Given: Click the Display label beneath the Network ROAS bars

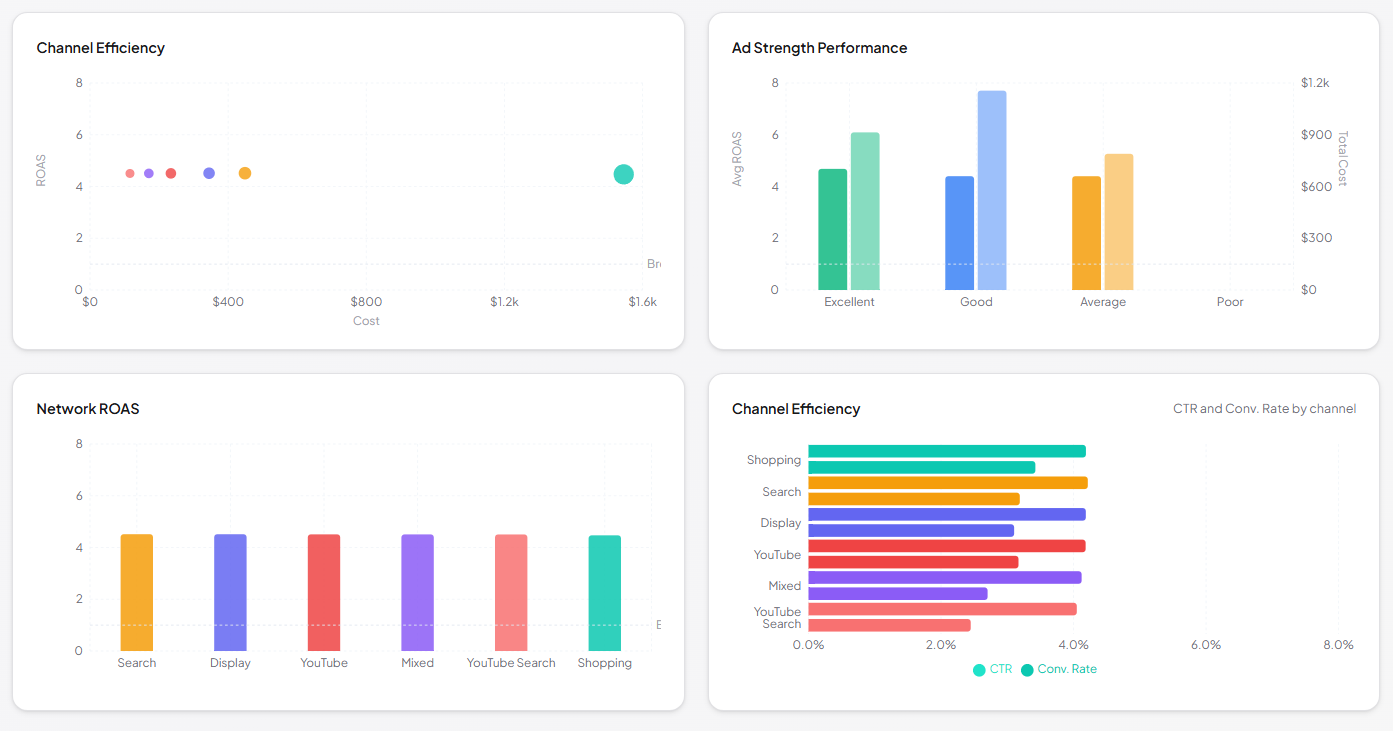Looking at the screenshot, I should coord(230,663).
